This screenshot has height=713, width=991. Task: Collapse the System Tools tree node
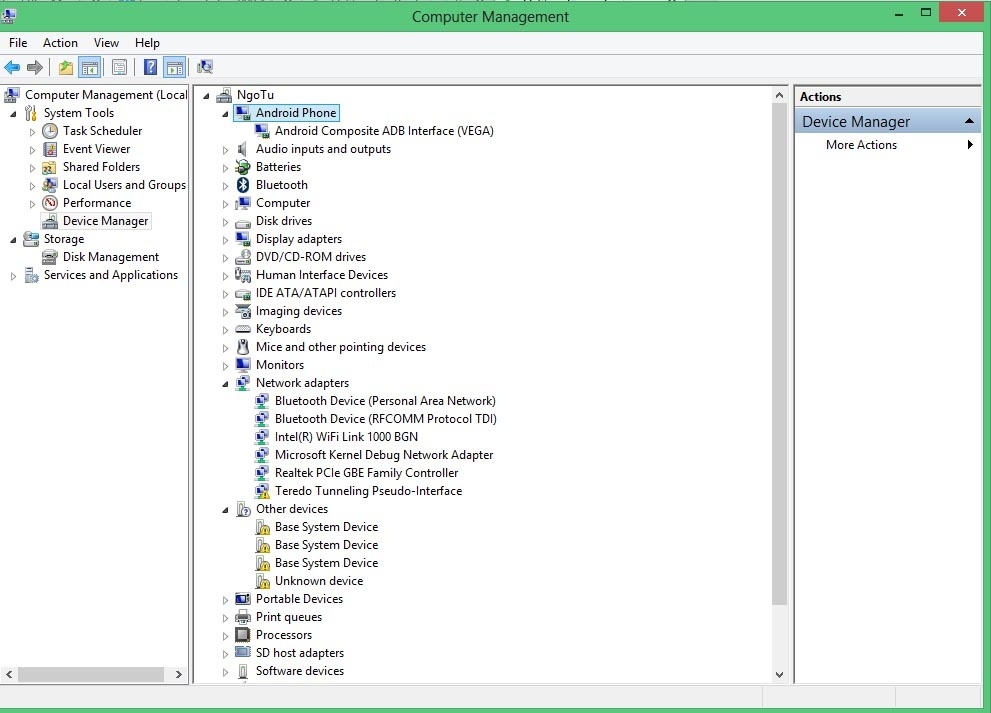13,114
